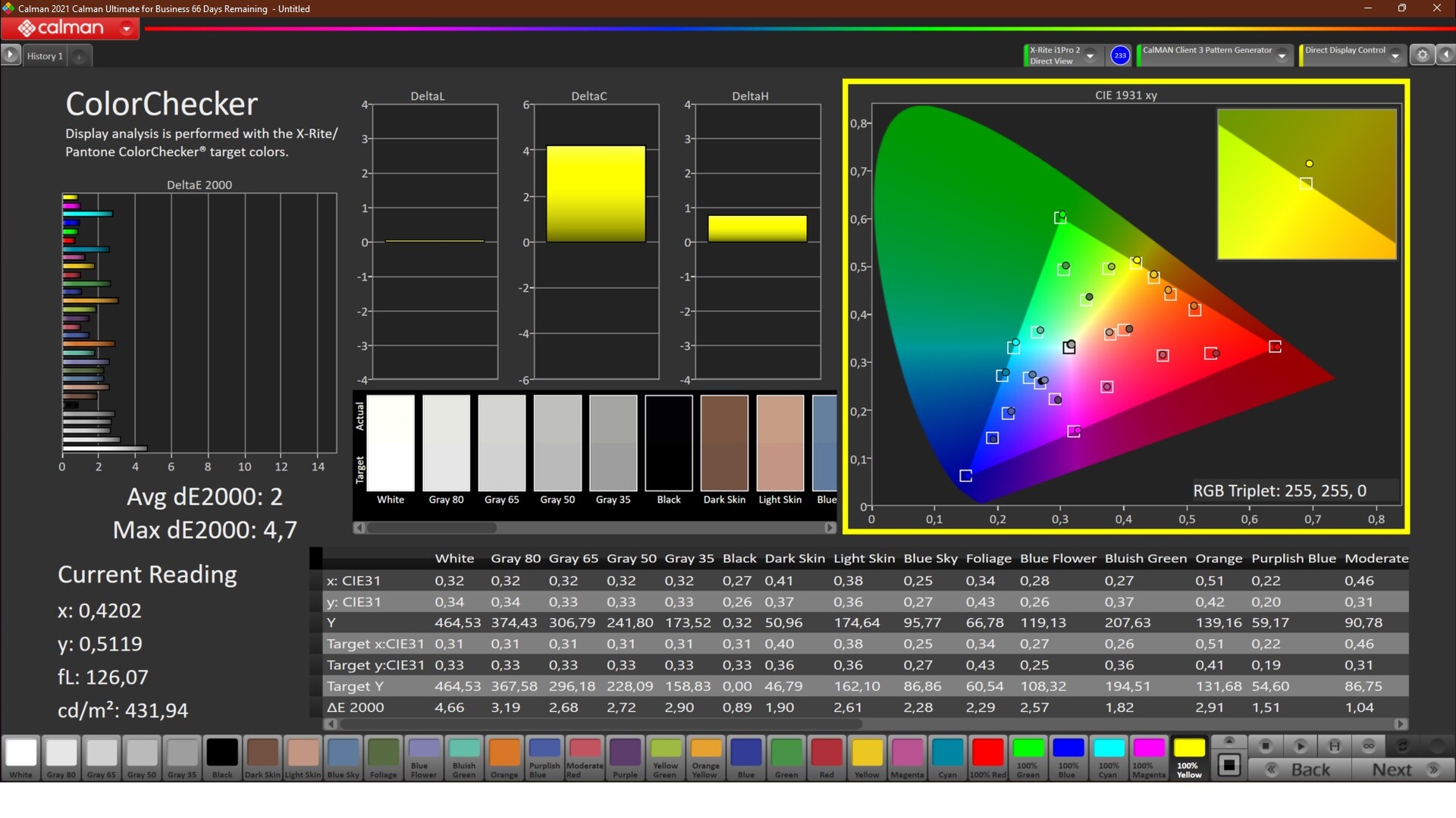The height and width of the screenshot is (818, 1456).
Task: Open the CalMAN Client 3 Pattern Generator dropdown
Action: [1282, 55]
